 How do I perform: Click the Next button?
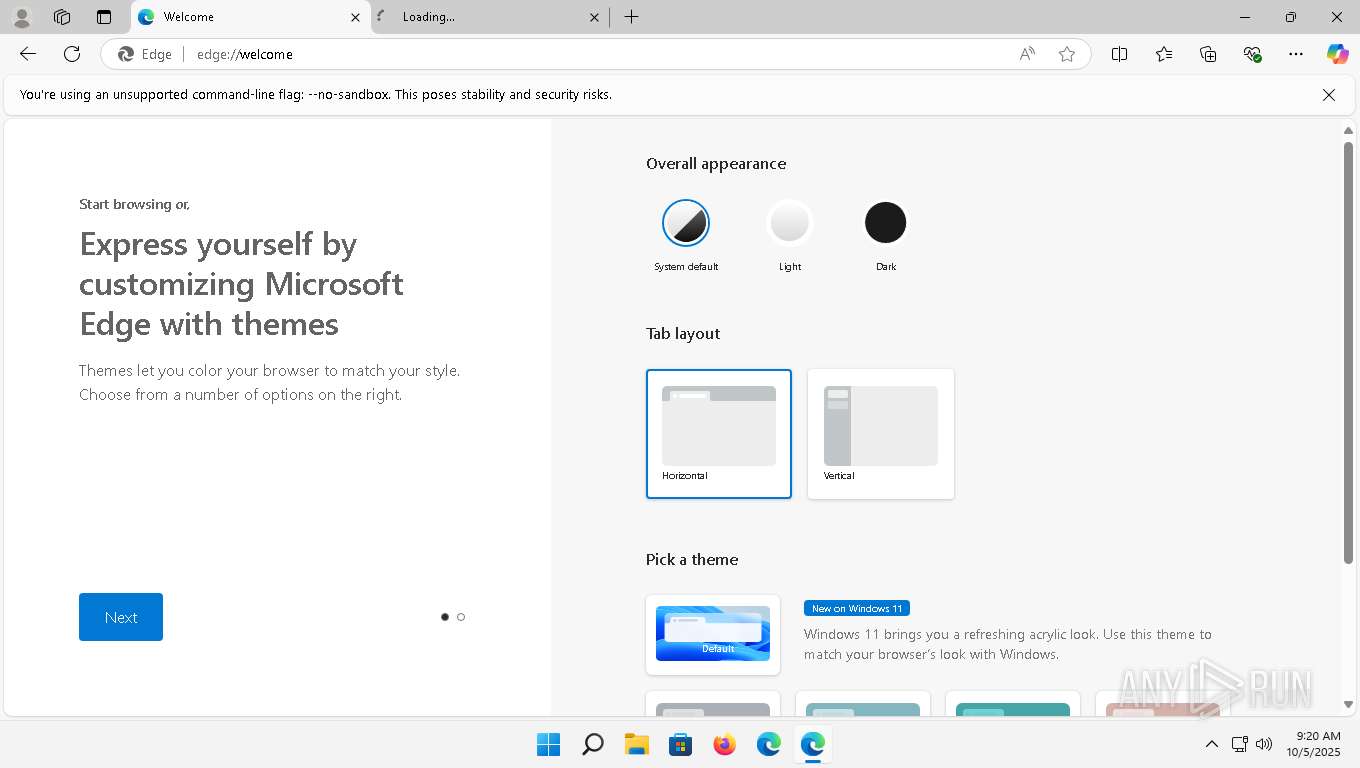[x=121, y=617]
